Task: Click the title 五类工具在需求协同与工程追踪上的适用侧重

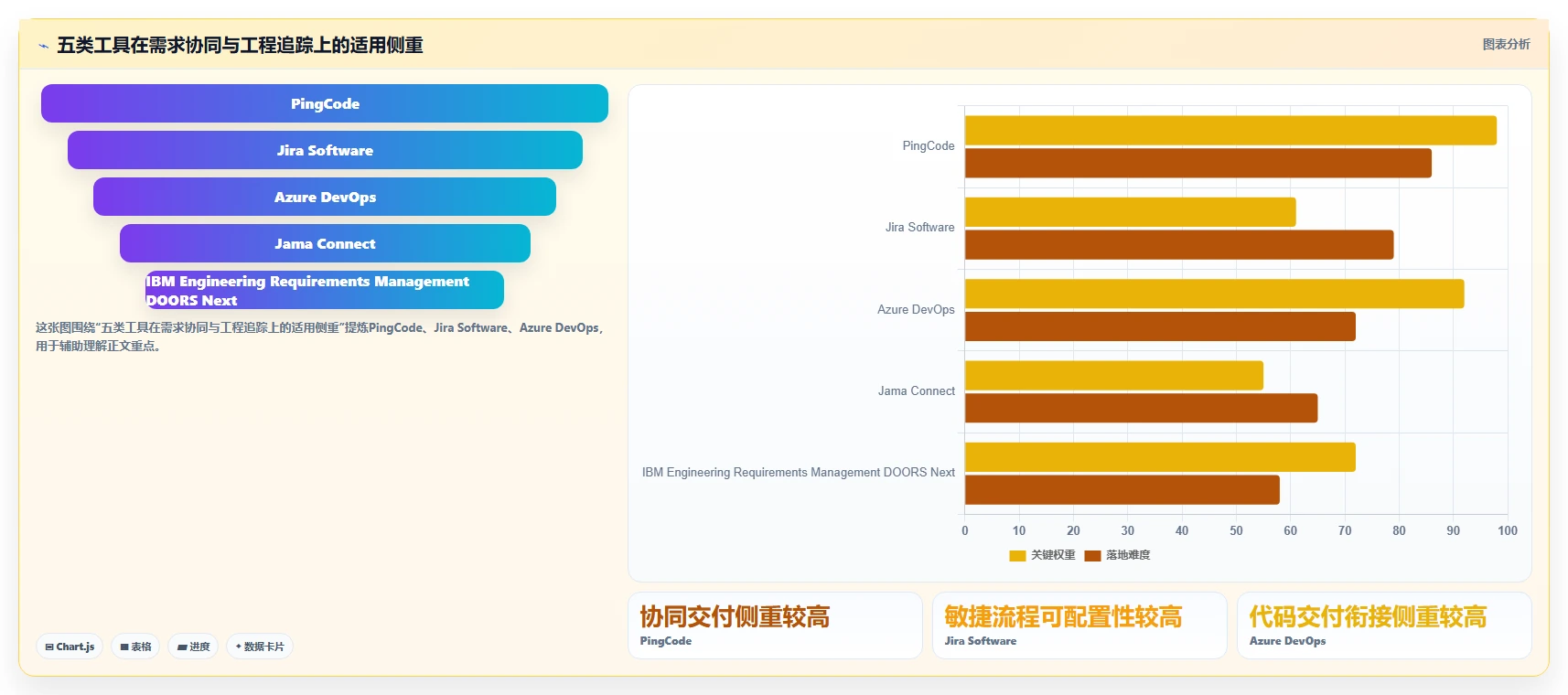Action: pos(240,45)
